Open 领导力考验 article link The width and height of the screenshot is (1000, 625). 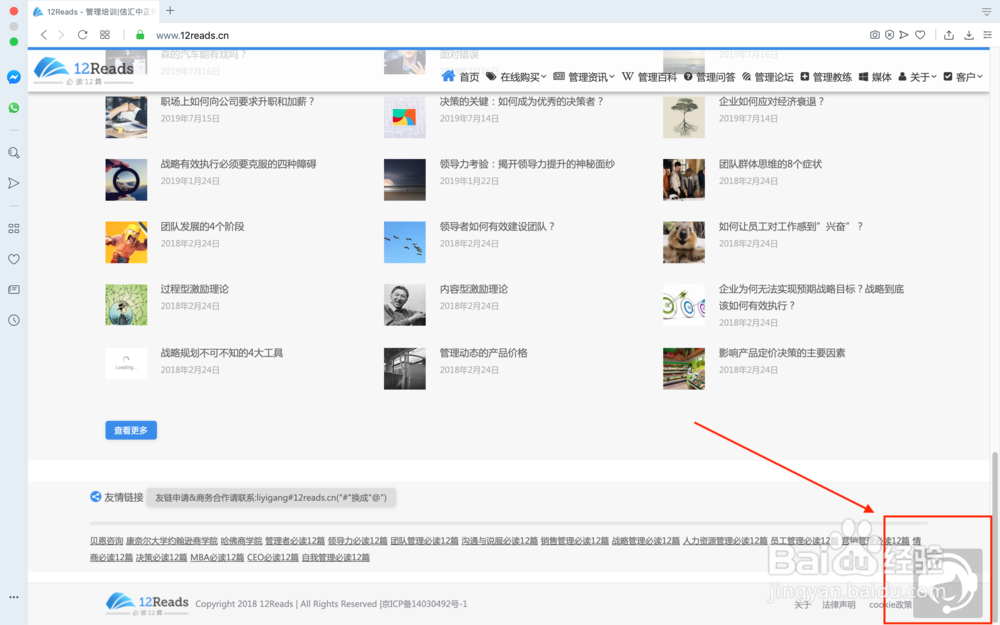pos(527,164)
